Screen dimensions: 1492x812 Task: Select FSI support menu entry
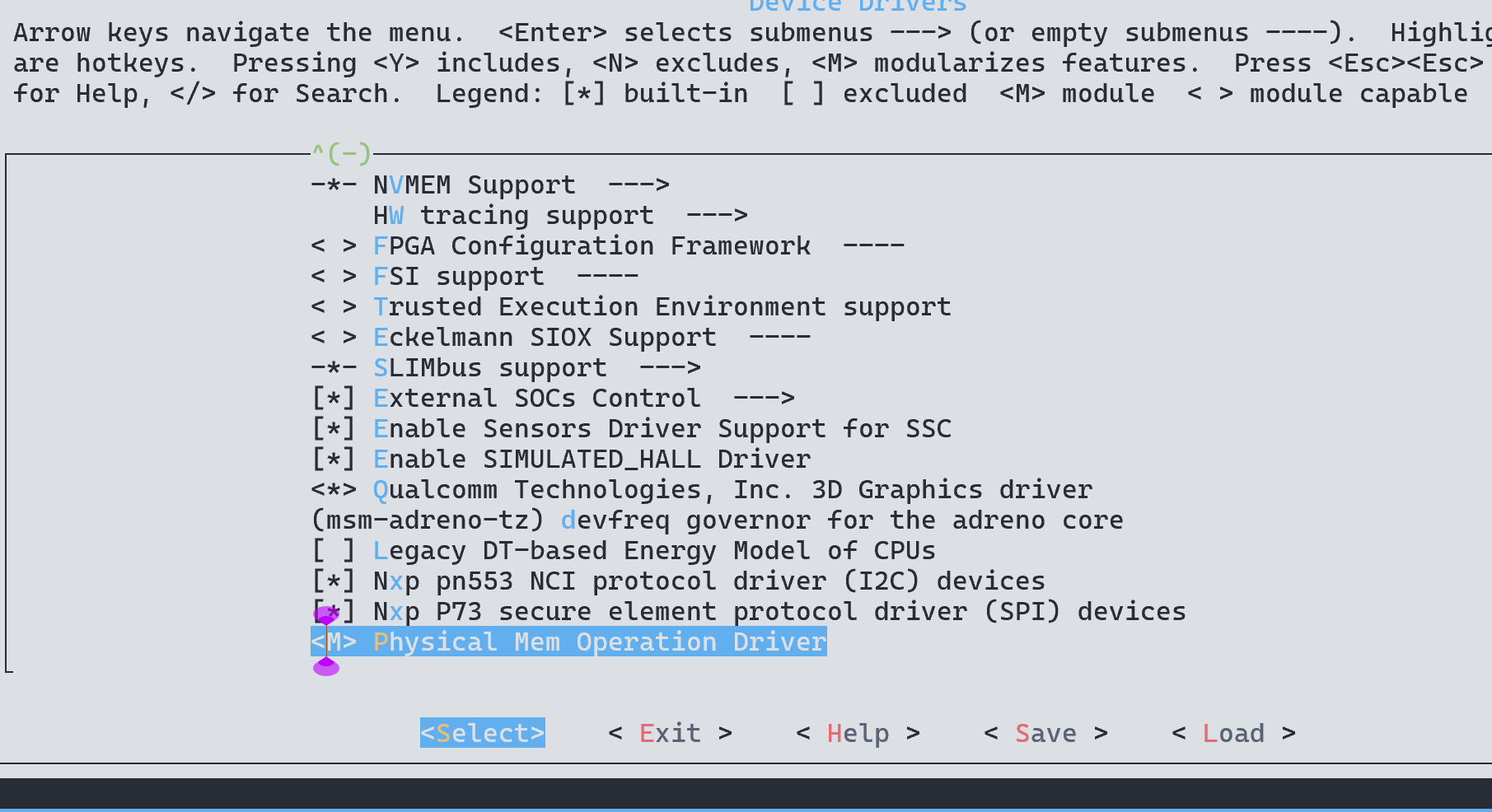tap(458, 277)
